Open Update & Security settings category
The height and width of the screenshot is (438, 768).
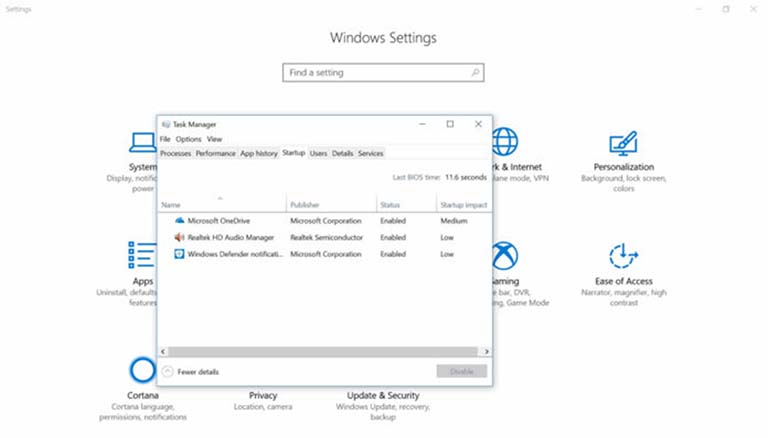(383, 395)
